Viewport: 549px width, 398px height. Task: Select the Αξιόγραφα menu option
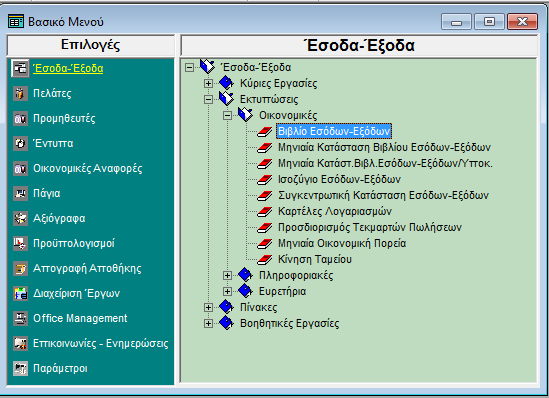pos(59,218)
